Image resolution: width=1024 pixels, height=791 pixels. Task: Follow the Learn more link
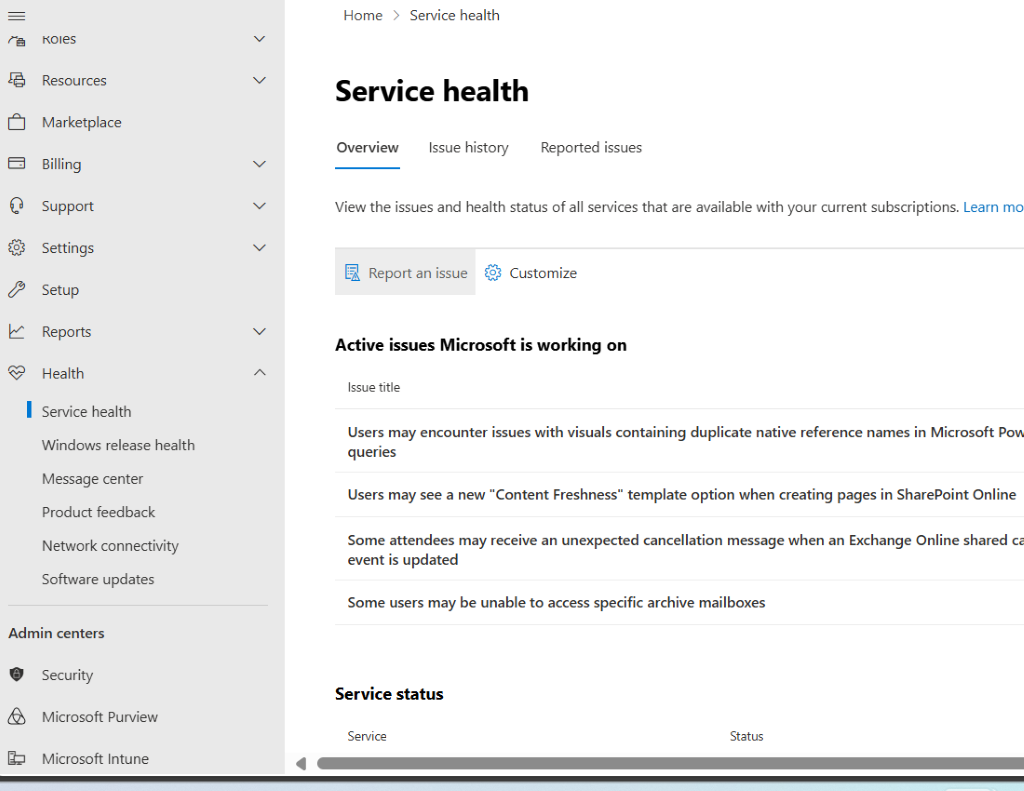point(993,207)
